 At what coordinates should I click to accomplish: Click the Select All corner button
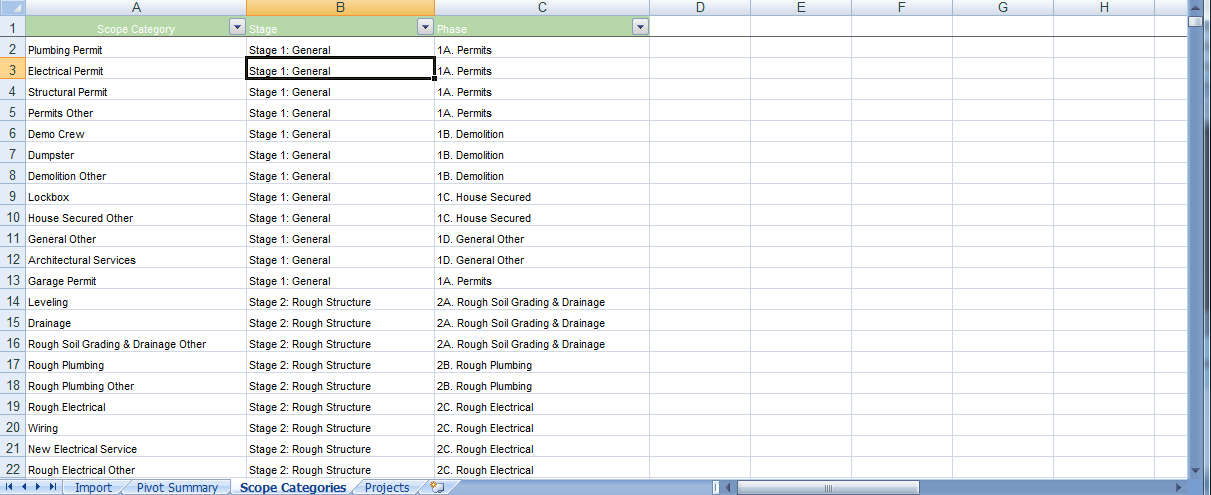click(x=12, y=7)
